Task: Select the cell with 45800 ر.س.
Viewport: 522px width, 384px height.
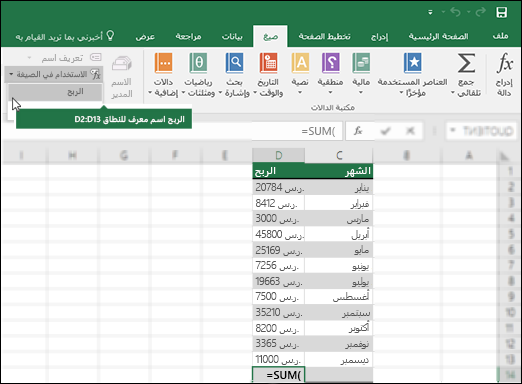Action: 279,234
